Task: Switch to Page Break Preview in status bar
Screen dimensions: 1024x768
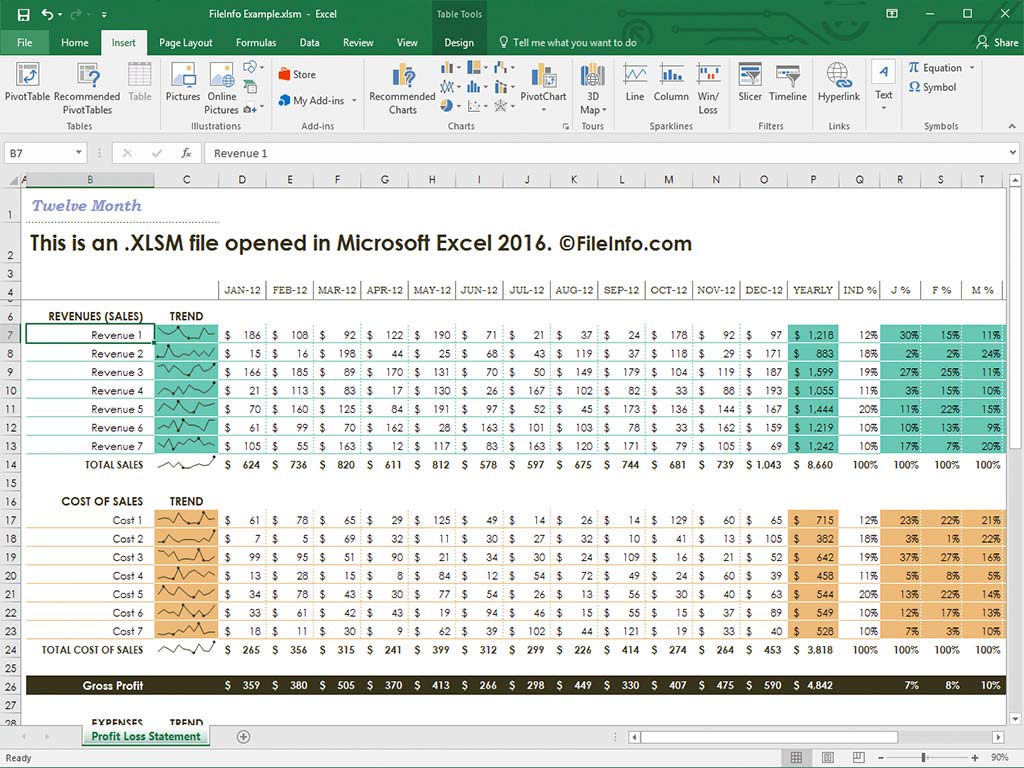Action: pyautogui.click(x=859, y=758)
